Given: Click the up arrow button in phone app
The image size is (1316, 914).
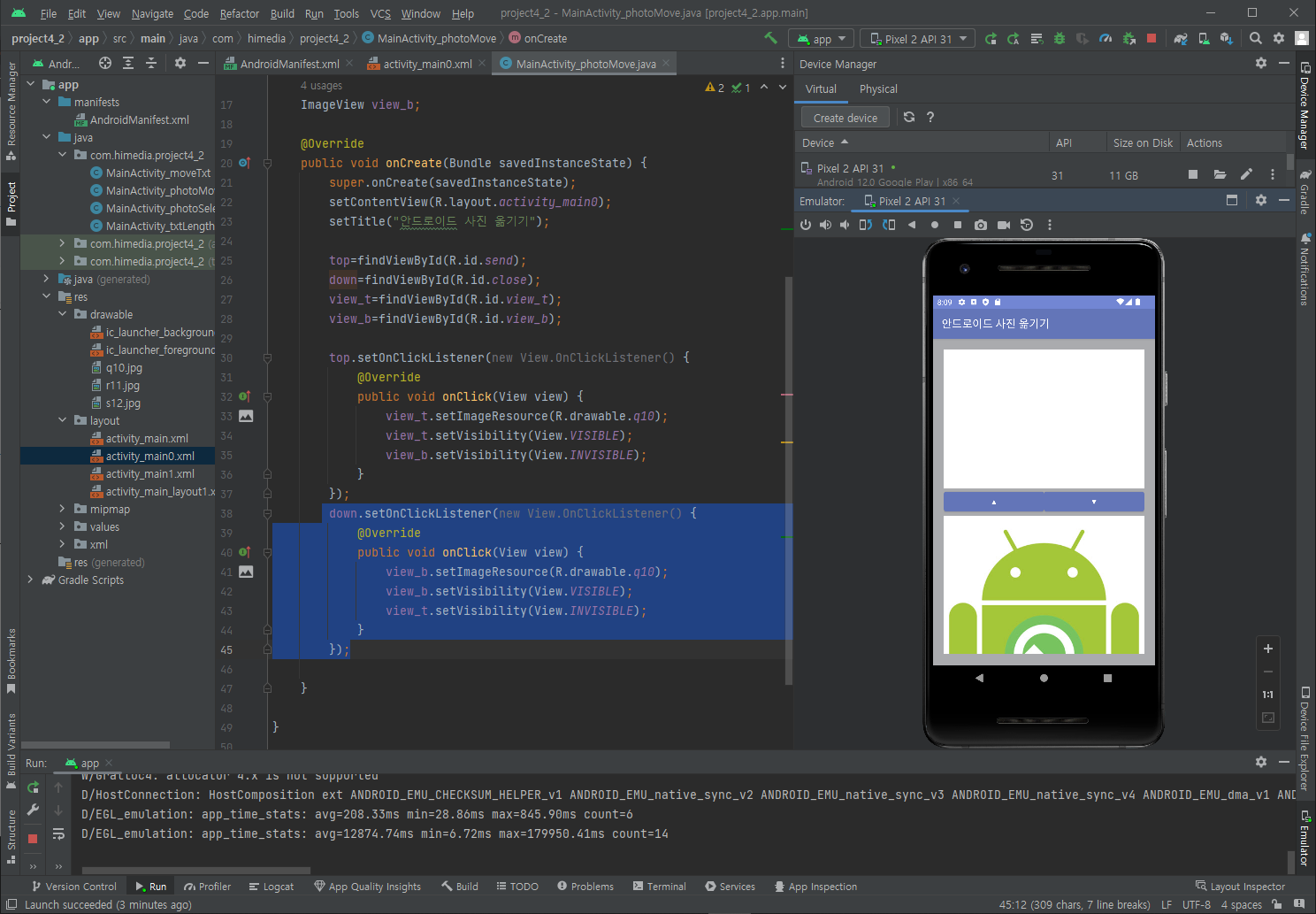Looking at the screenshot, I should pos(994,502).
